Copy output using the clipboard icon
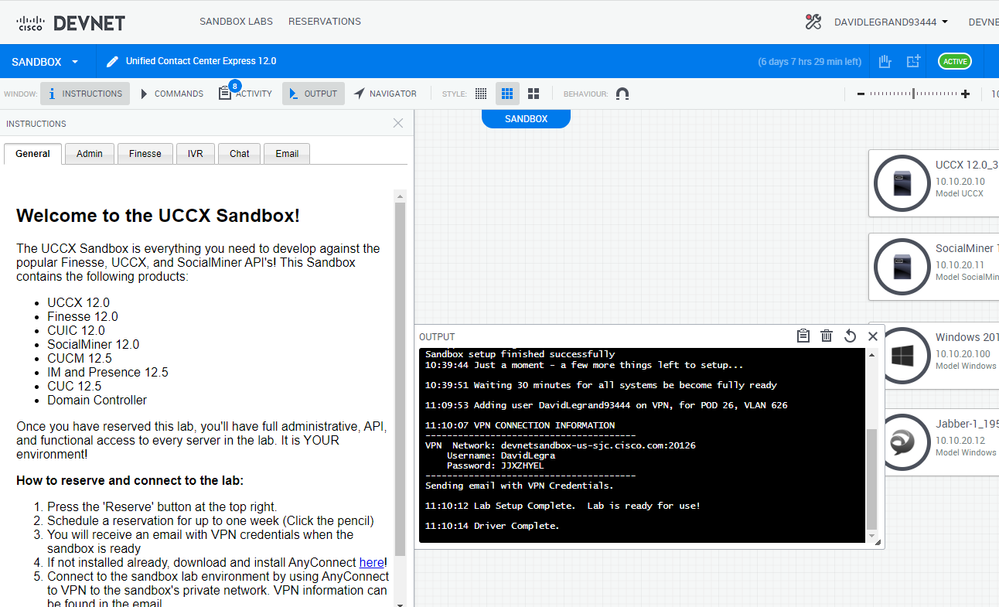This screenshot has height=607, width=999. tap(803, 336)
